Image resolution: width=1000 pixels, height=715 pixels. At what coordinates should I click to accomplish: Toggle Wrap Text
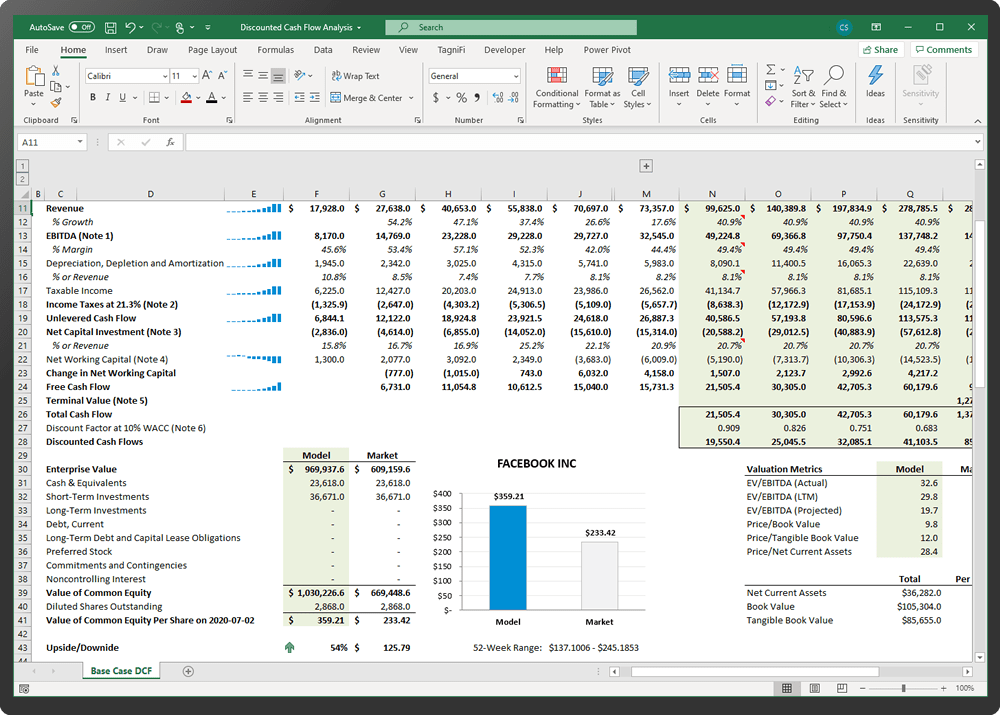pyautogui.click(x=355, y=76)
